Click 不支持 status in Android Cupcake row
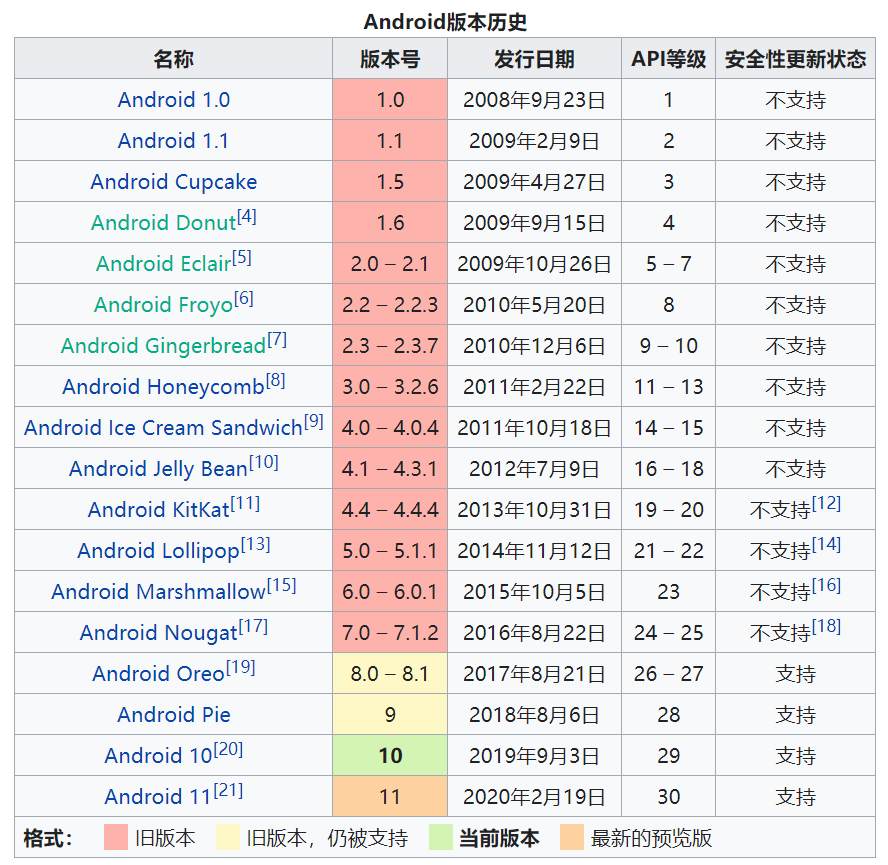 795,182
